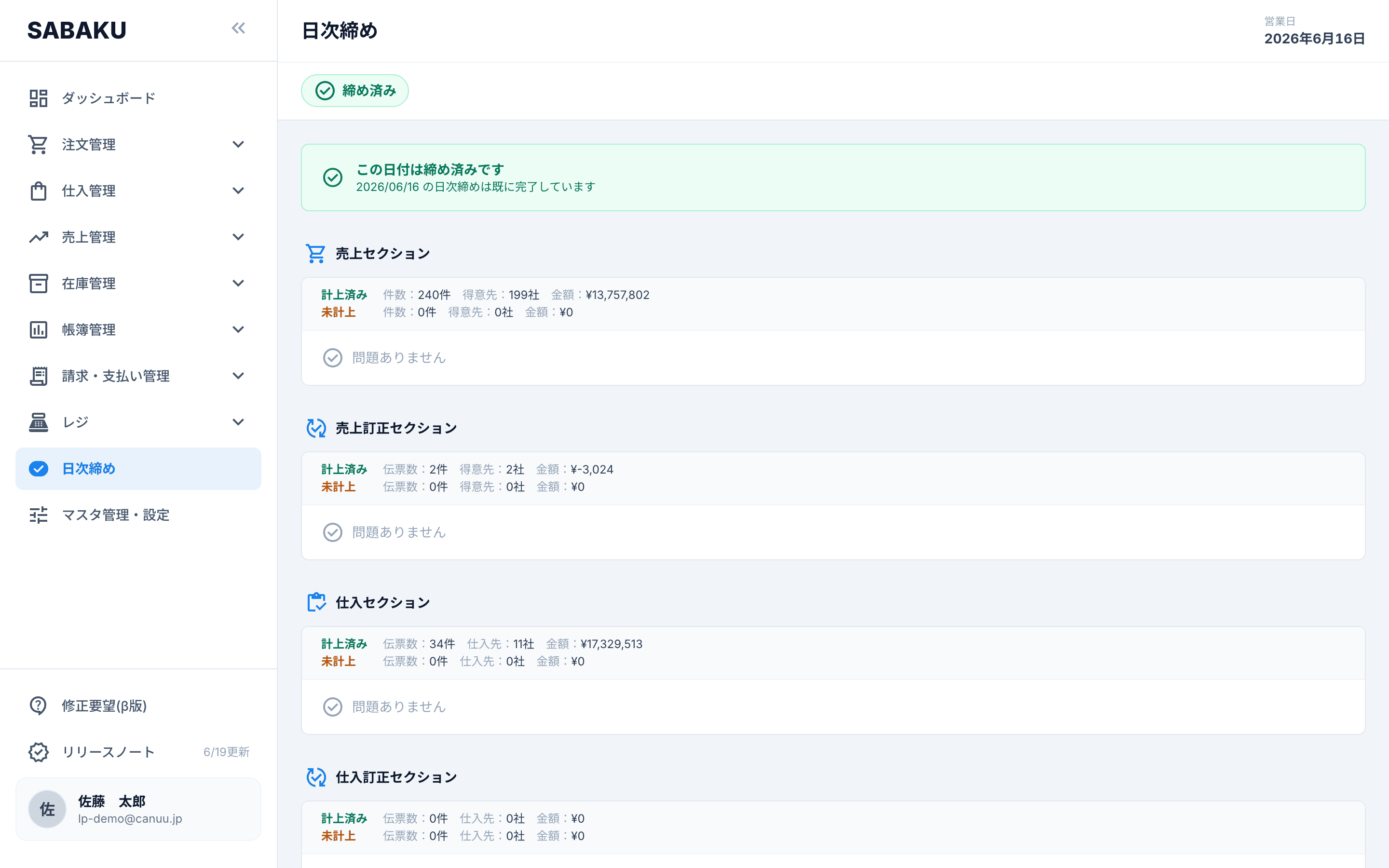
Task: Click the 帳簿管理 chart icon
Action: pyautogui.click(x=39, y=330)
